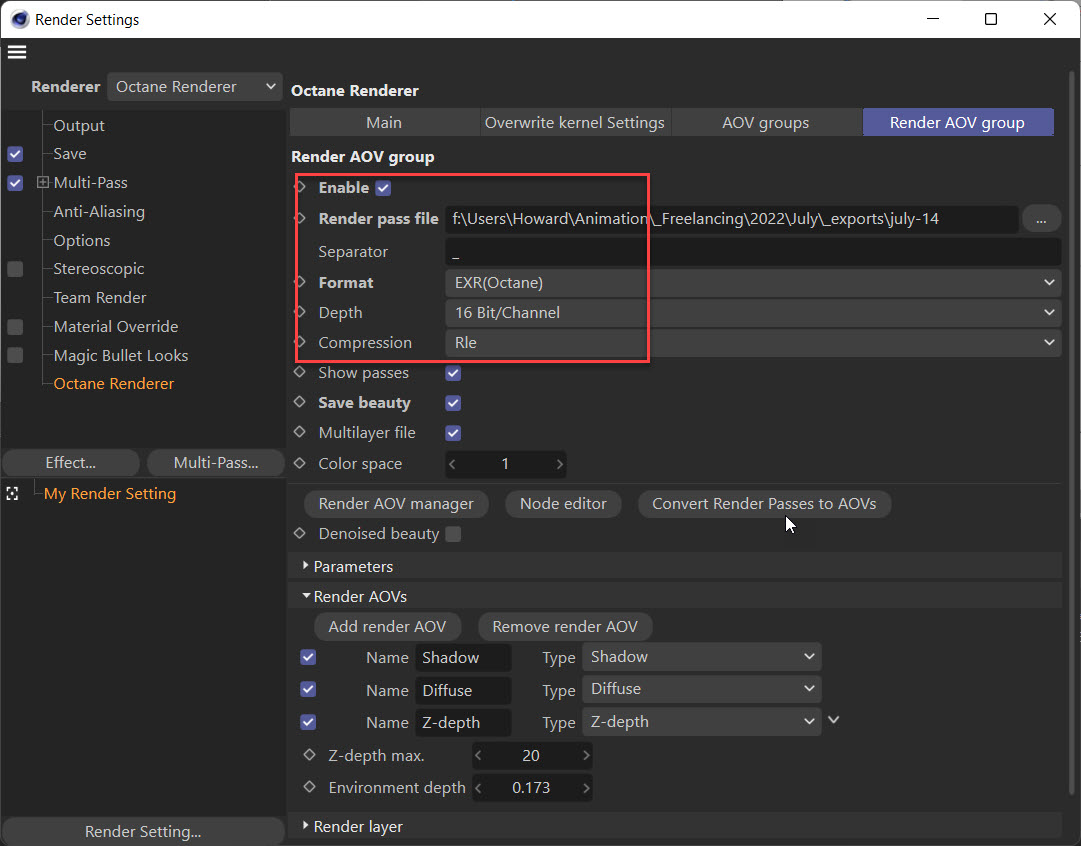This screenshot has height=846, width=1081.
Task: Increase the Z-depth max. value arrow
Action: [x=586, y=755]
